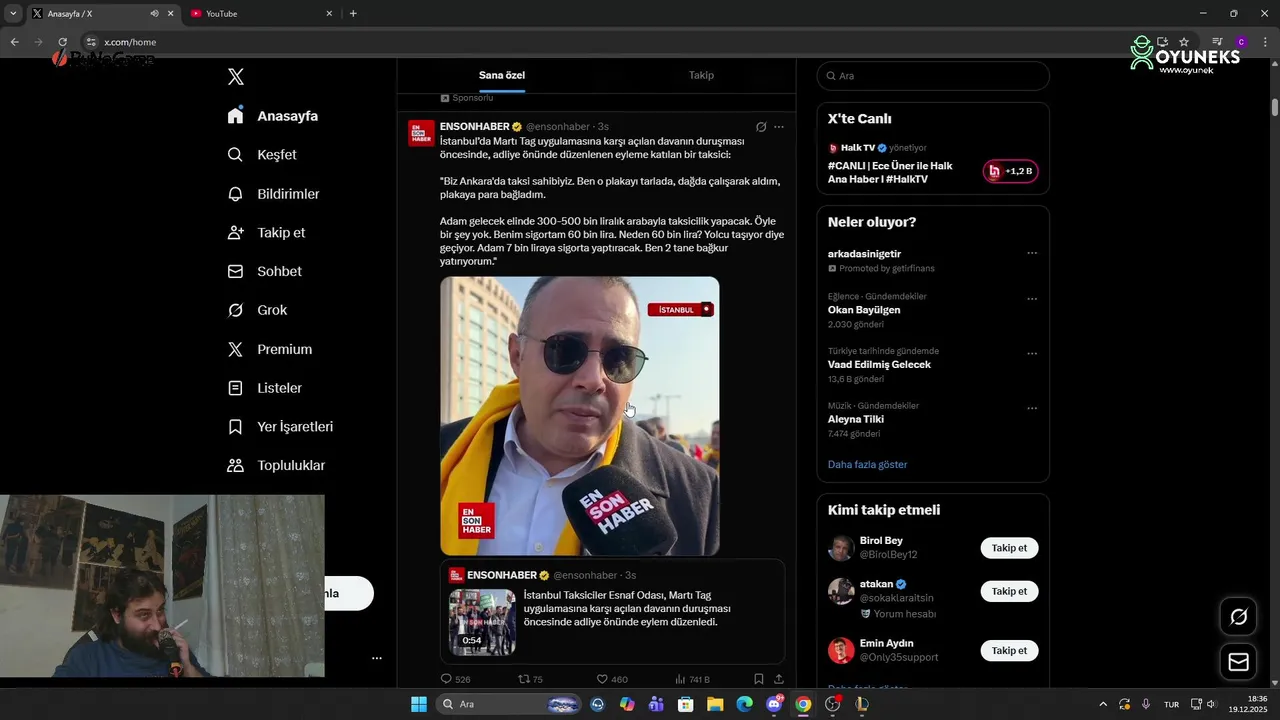This screenshot has width=1280, height=720.
Task: Switch to Sana özel tab
Action: (502, 75)
